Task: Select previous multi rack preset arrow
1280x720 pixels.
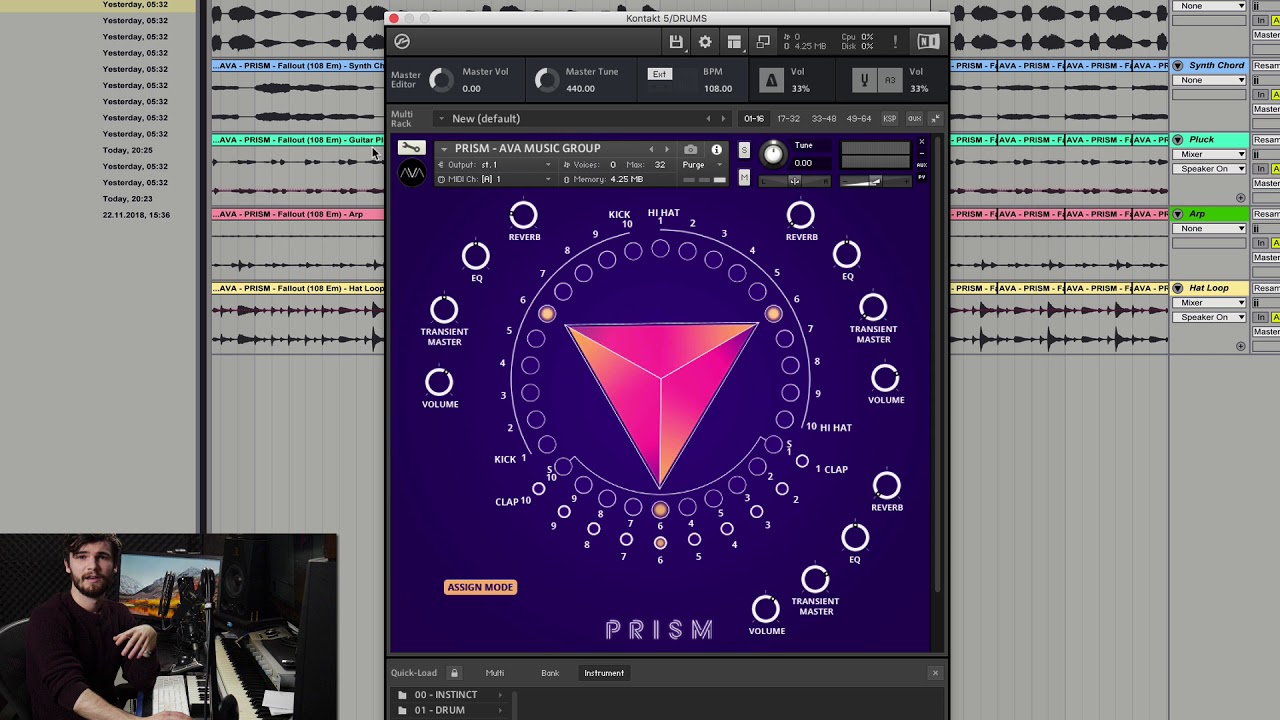Action: tap(708, 119)
